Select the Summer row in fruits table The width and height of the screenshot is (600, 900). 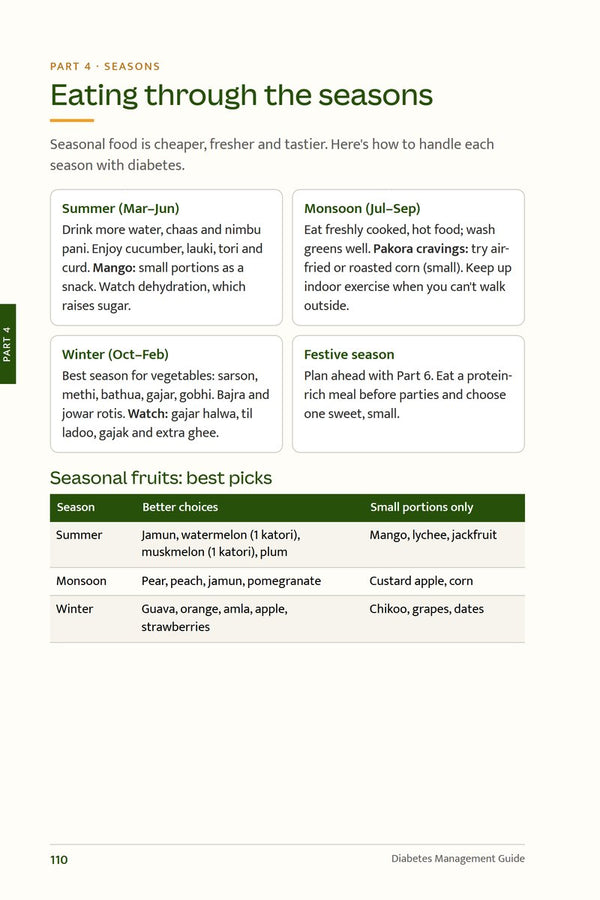[287, 544]
